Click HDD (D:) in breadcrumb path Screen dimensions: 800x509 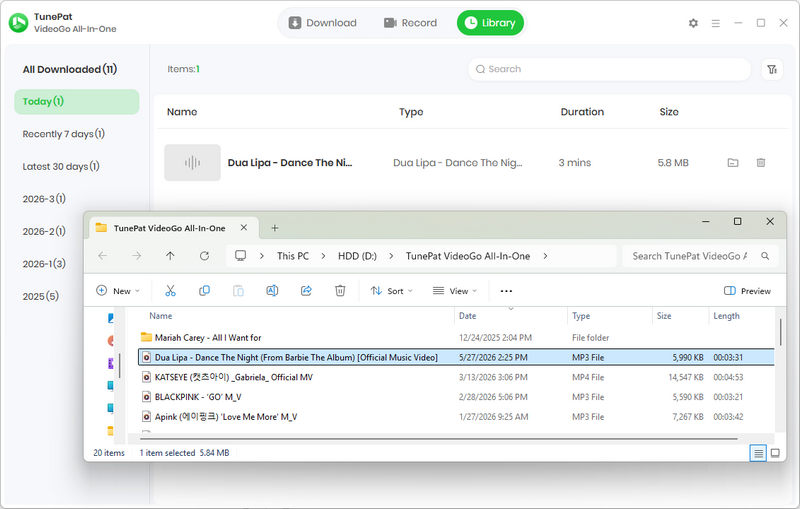(x=357, y=256)
